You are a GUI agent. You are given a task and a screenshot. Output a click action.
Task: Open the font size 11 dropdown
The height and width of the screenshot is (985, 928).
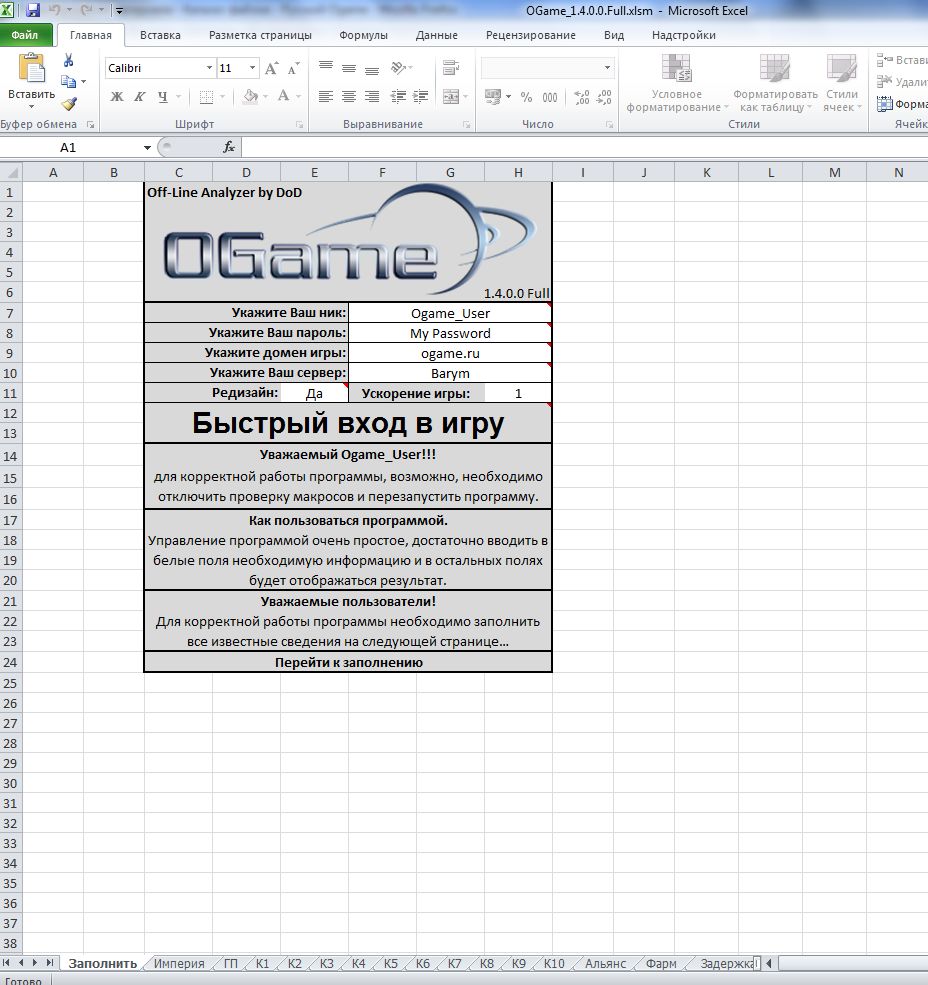pos(252,68)
